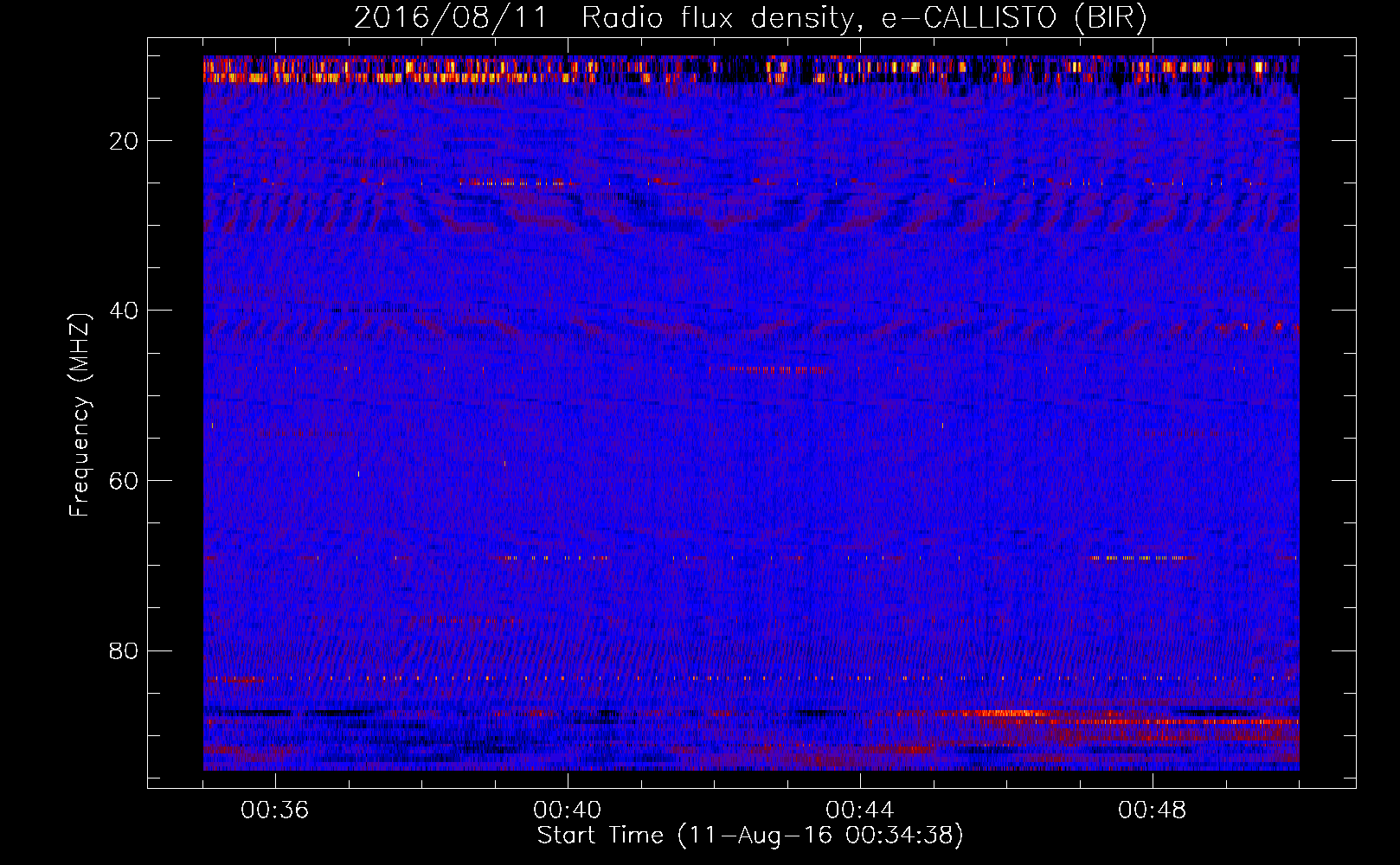The image size is (1400, 865).
Task: Click the 'Start Time (11-Aug-16 00:34:38)' label
Action: 750,836
